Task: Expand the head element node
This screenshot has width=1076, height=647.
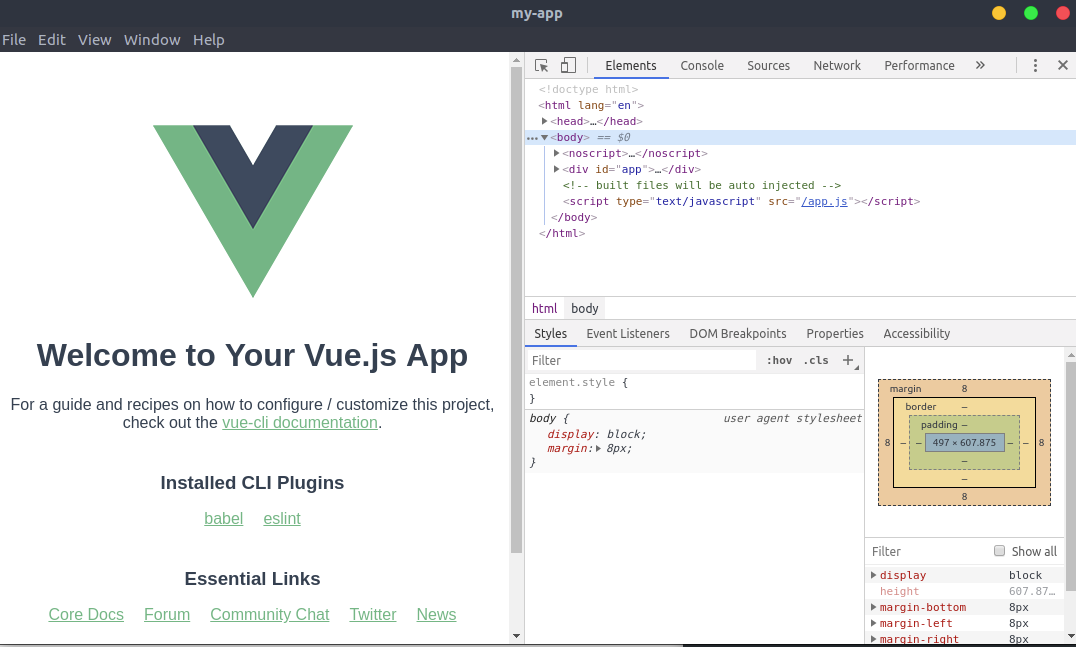Action: pyautogui.click(x=545, y=121)
